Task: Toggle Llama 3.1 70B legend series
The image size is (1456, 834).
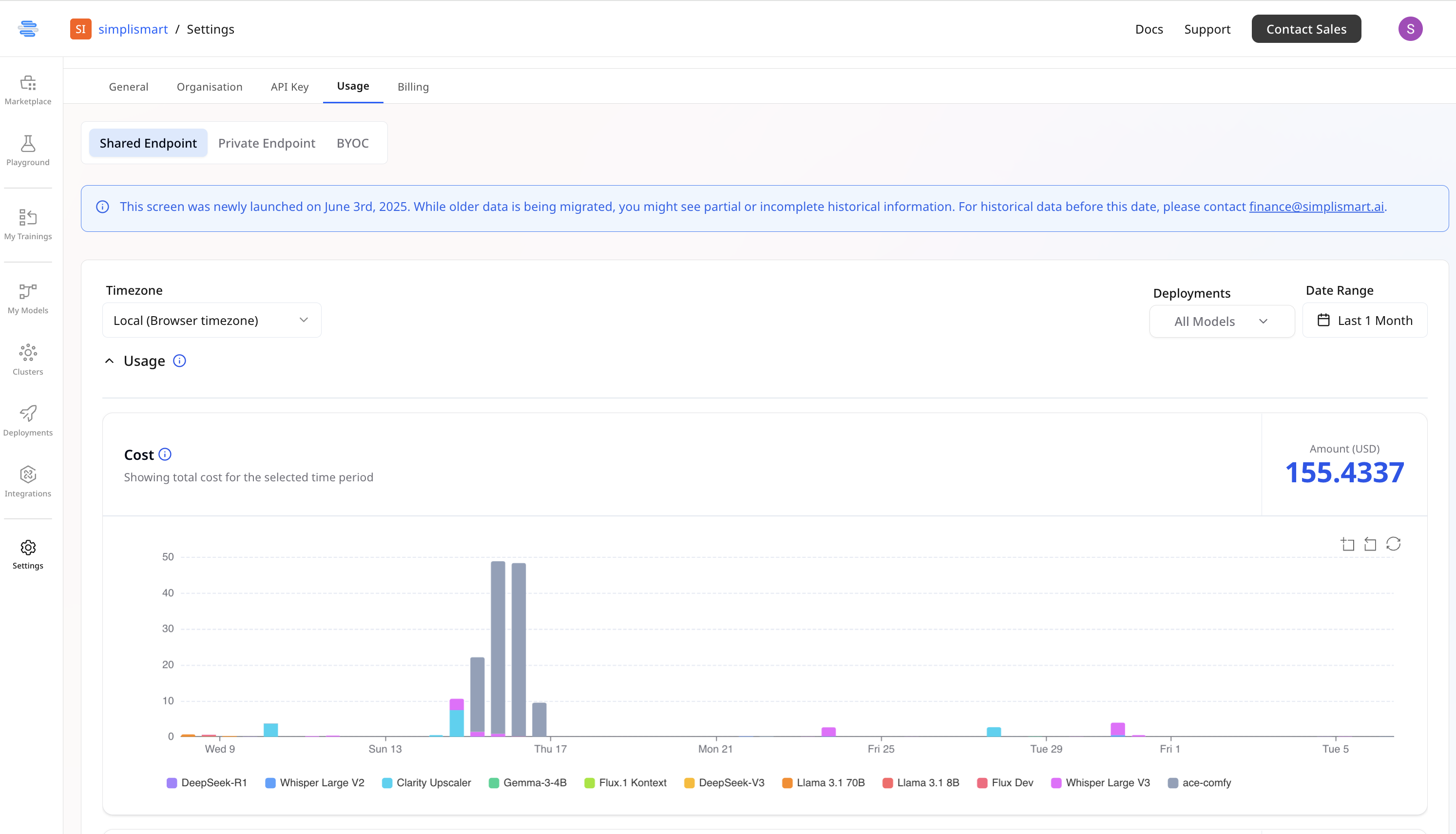Action: (x=823, y=783)
